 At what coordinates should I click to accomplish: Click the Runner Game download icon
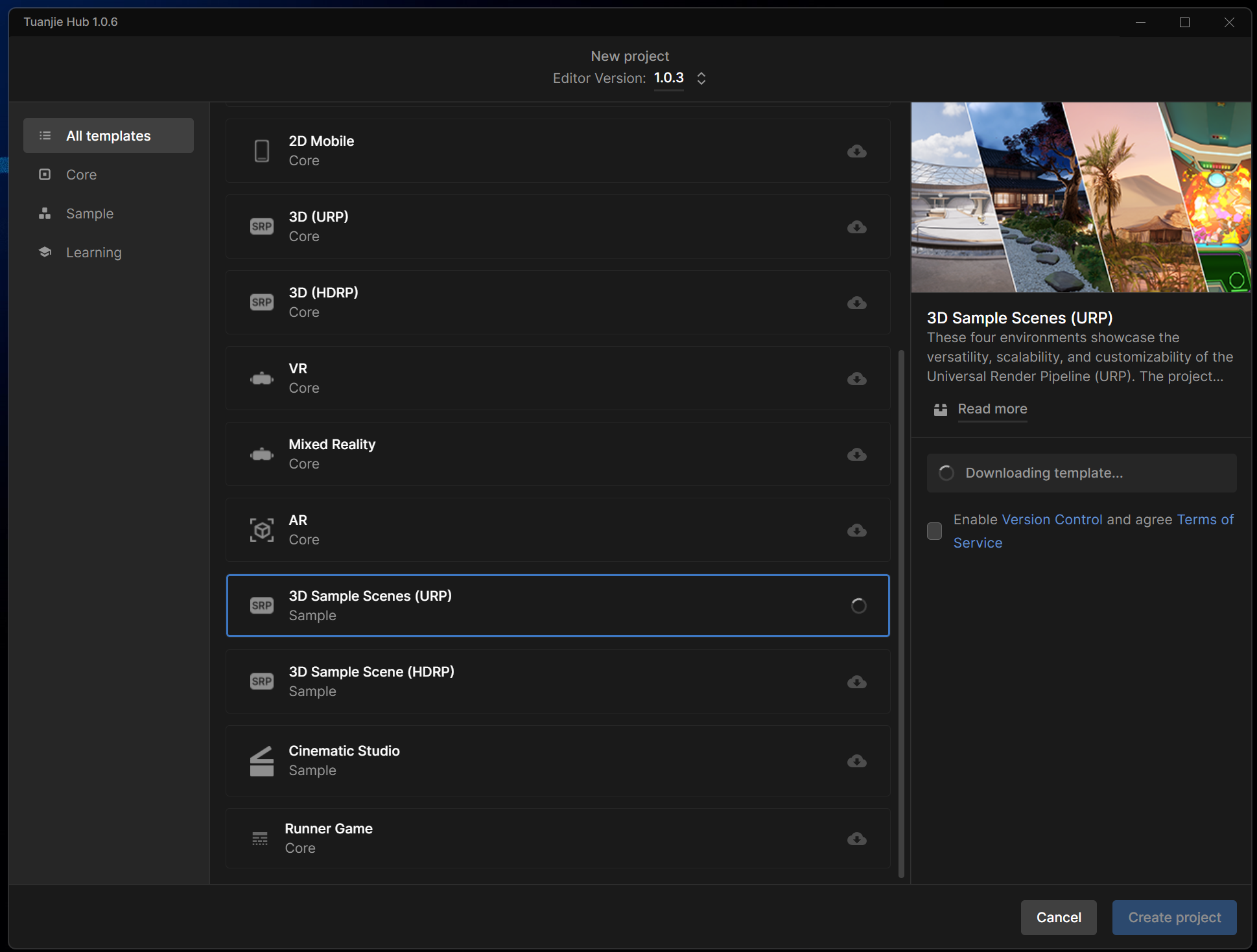pyautogui.click(x=856, y=839)
